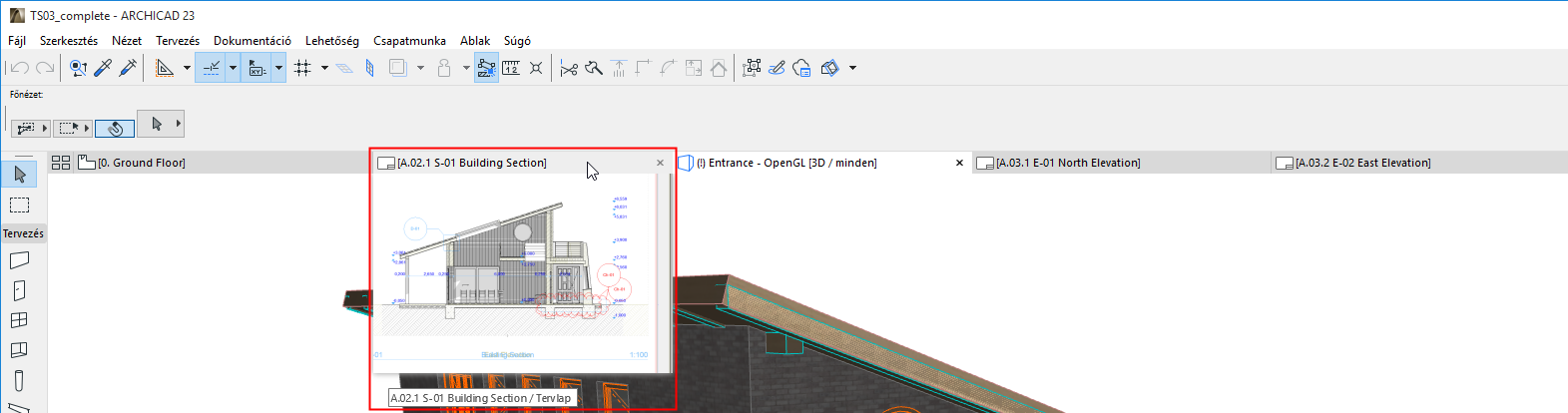The width and height of the screenshot is (1568, 413).
Task: Expand the selection method flyout arrow
Action: (x=87, y=128)
